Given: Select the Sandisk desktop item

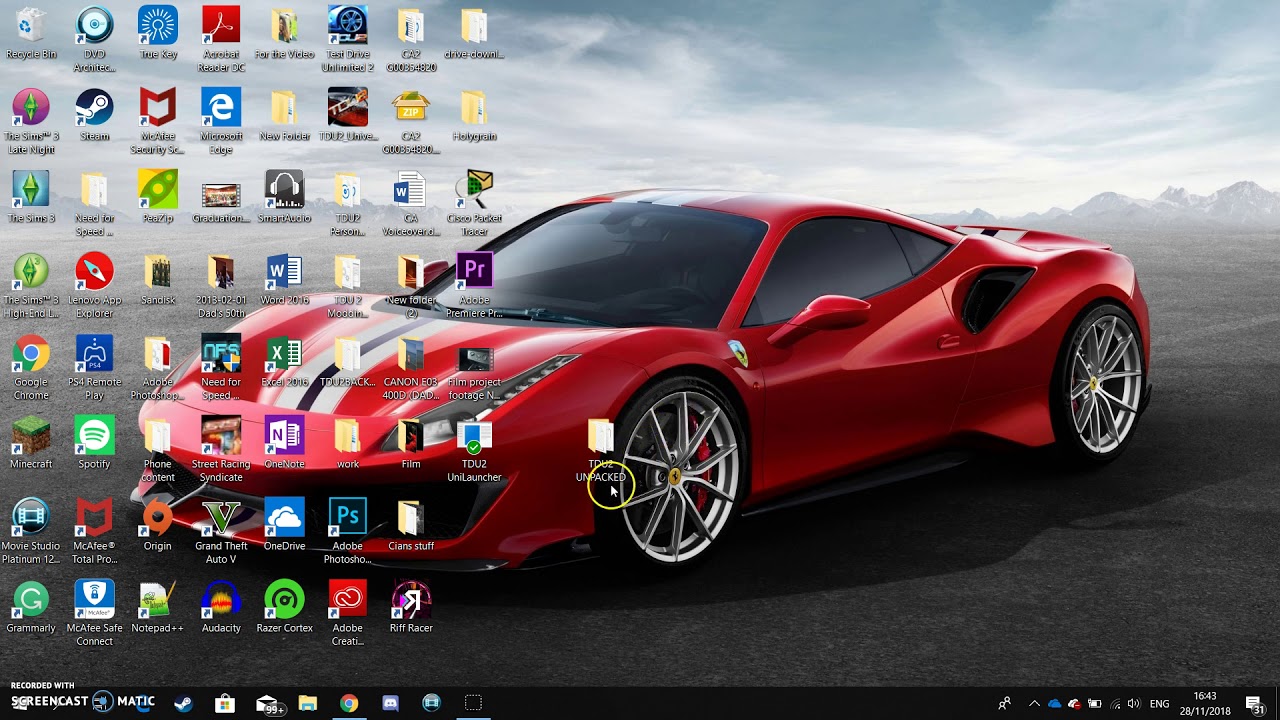Looking at the screenshot, I should click(157, 279).
